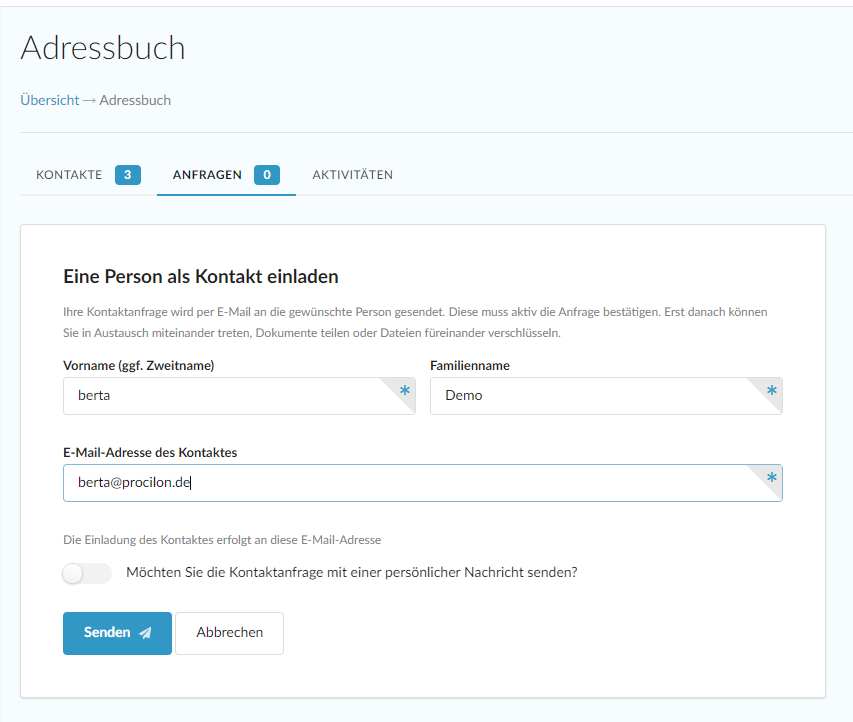Click the Kontakte count badge showing 3
The image size is (853, 722).
pyautogui.click(x=127, y=175)
